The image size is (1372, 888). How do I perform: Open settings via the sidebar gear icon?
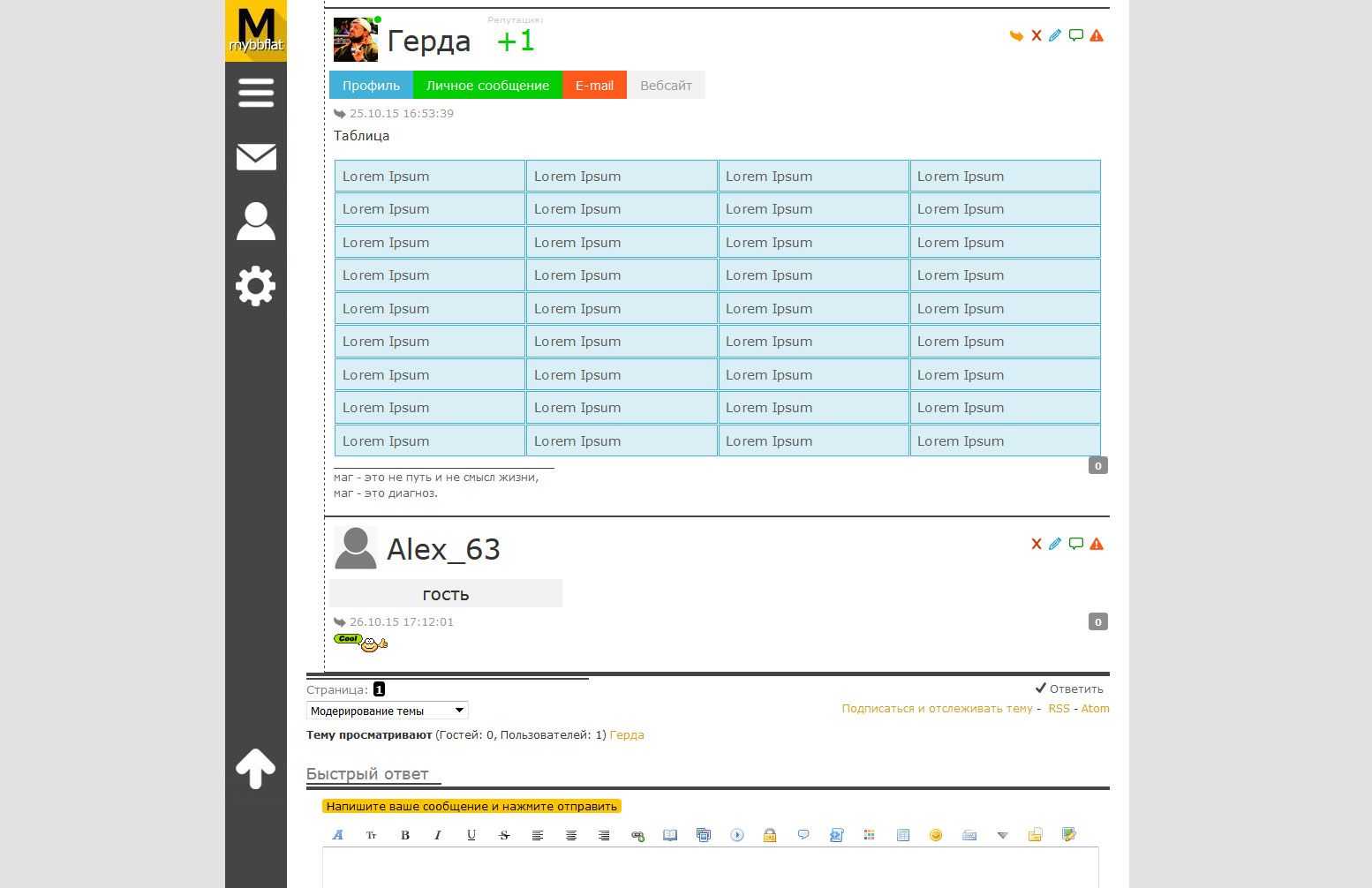[255, 286]
